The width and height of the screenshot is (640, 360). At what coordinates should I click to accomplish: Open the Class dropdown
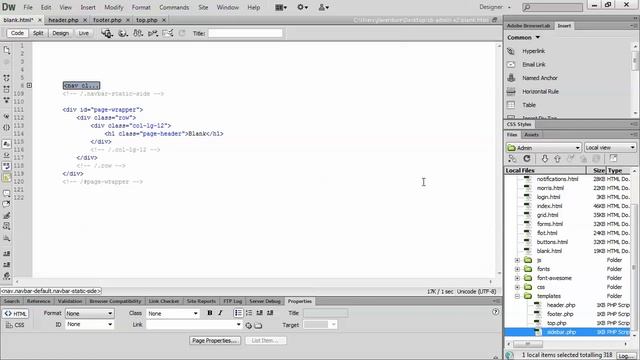[173, 313]
